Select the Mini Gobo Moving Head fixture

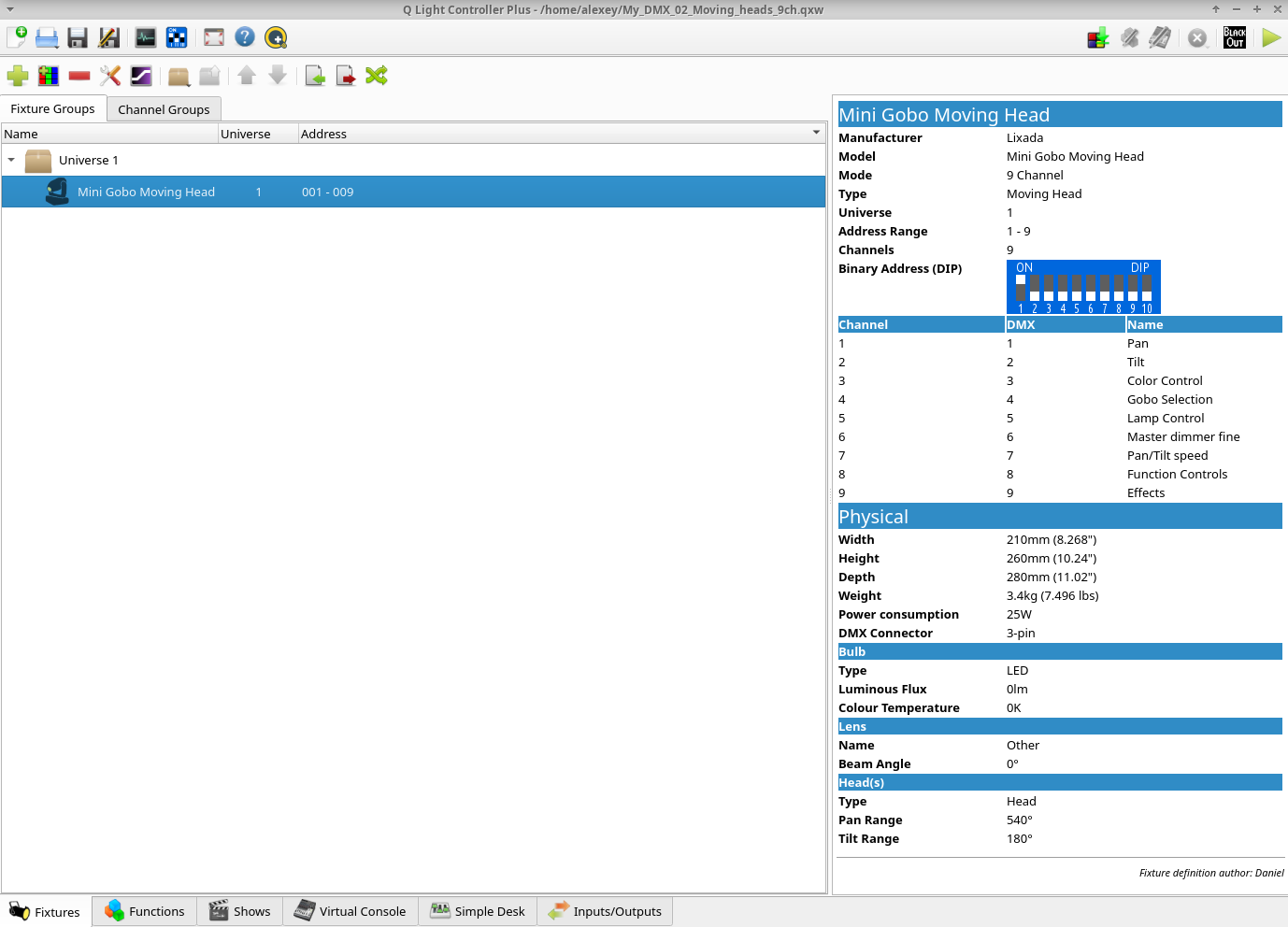pyautogui.click(x=413, y=192)
